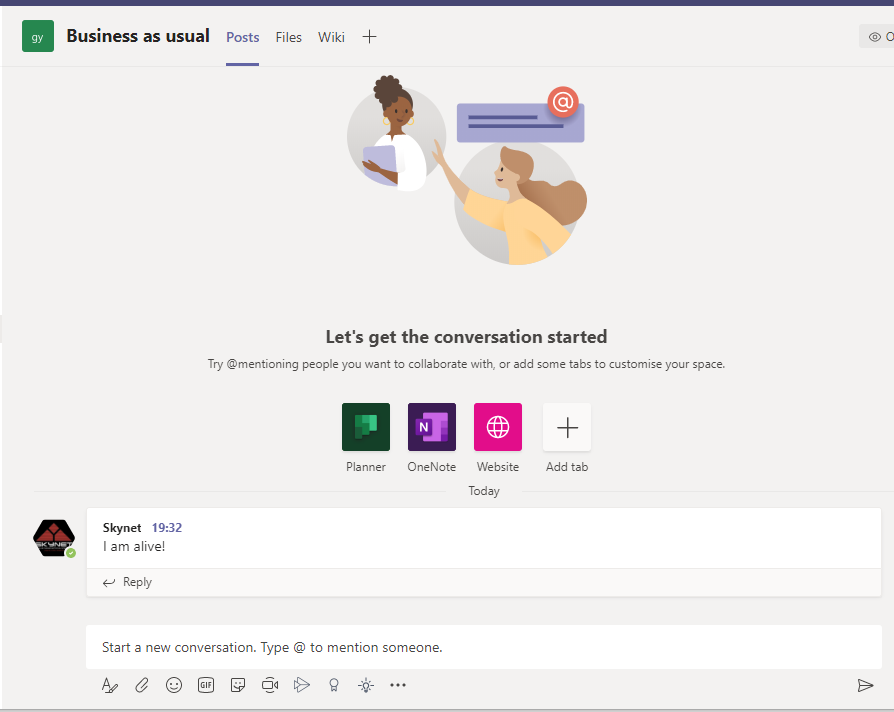The width and height of the screenshot is (894, 712).
Task: Toggle channel watch with the eye icon
Action: pos(876,36)
